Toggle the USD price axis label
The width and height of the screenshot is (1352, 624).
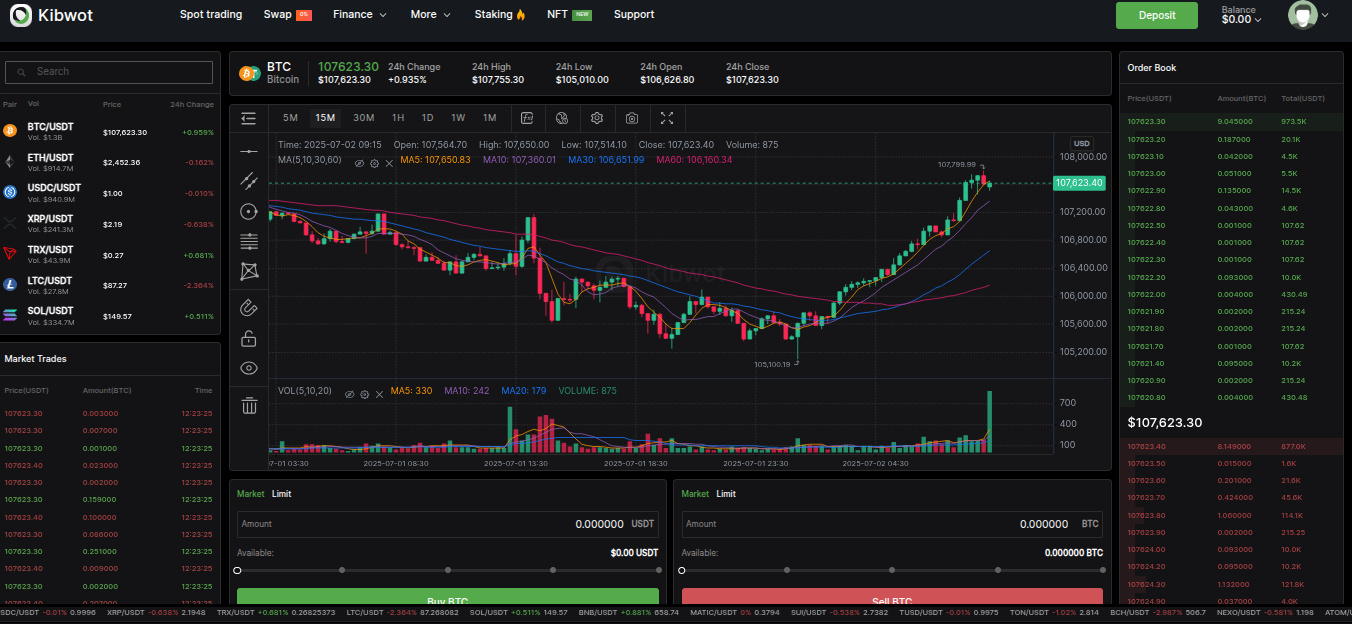click(1081, 144)
